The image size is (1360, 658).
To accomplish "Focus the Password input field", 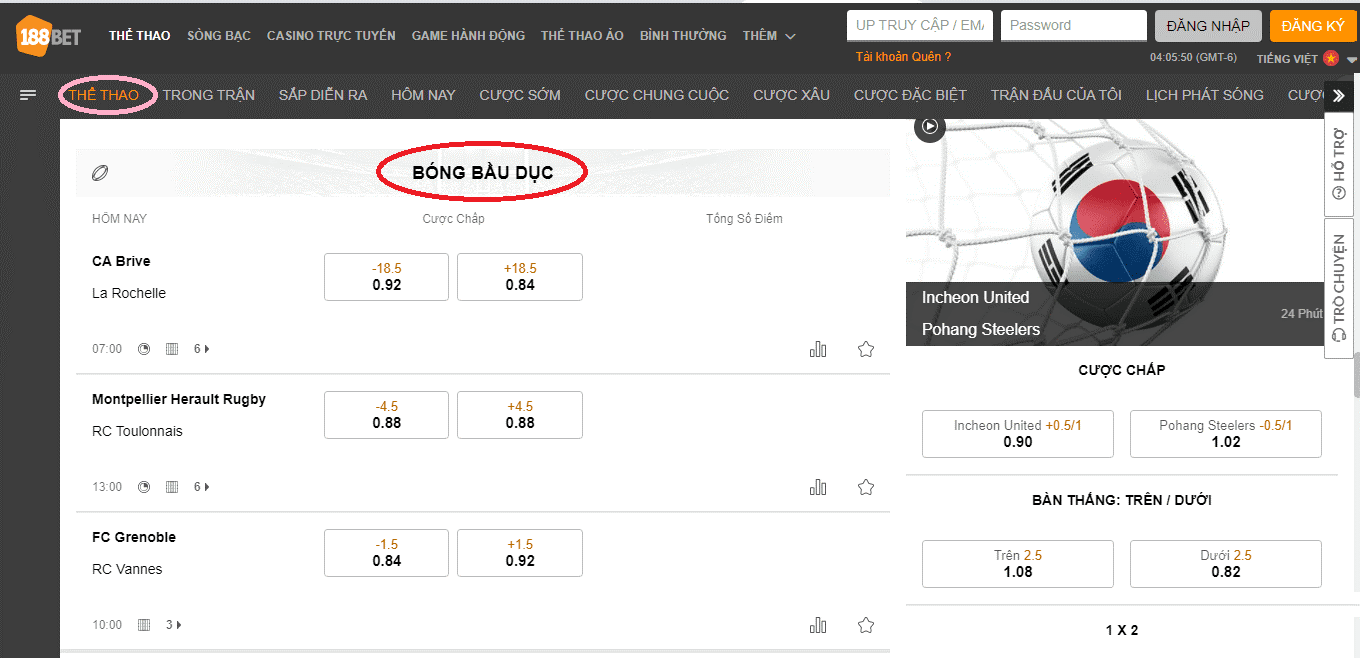I will click(1074, 25).
